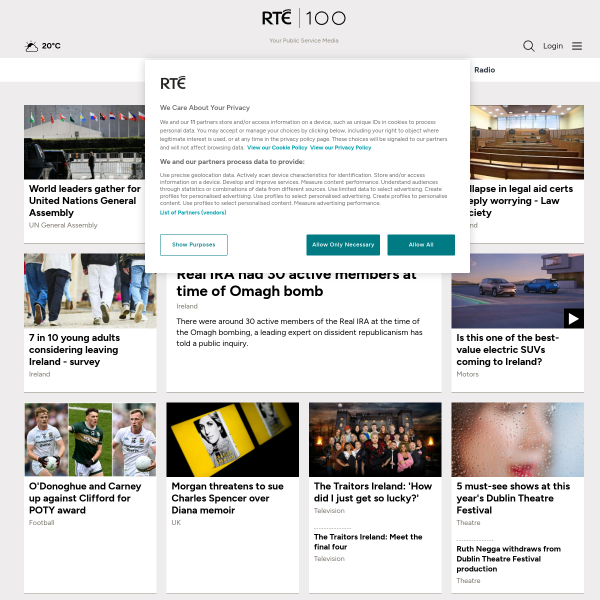Open the hamburger menu icon
The image size is (600, 600).
577,46
